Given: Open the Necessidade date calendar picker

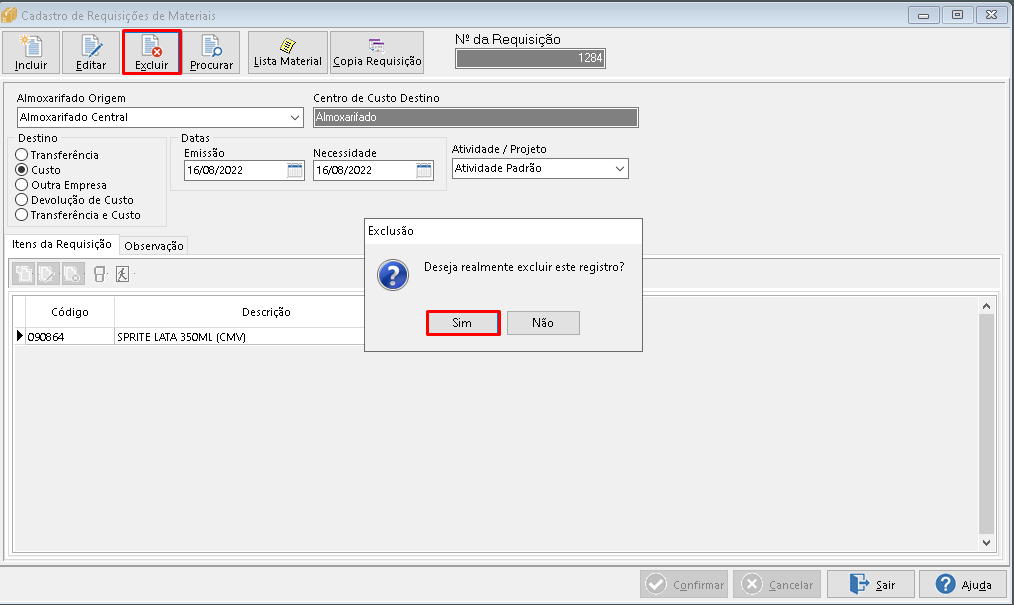Looking at the screenshot, I should point(424,171).
